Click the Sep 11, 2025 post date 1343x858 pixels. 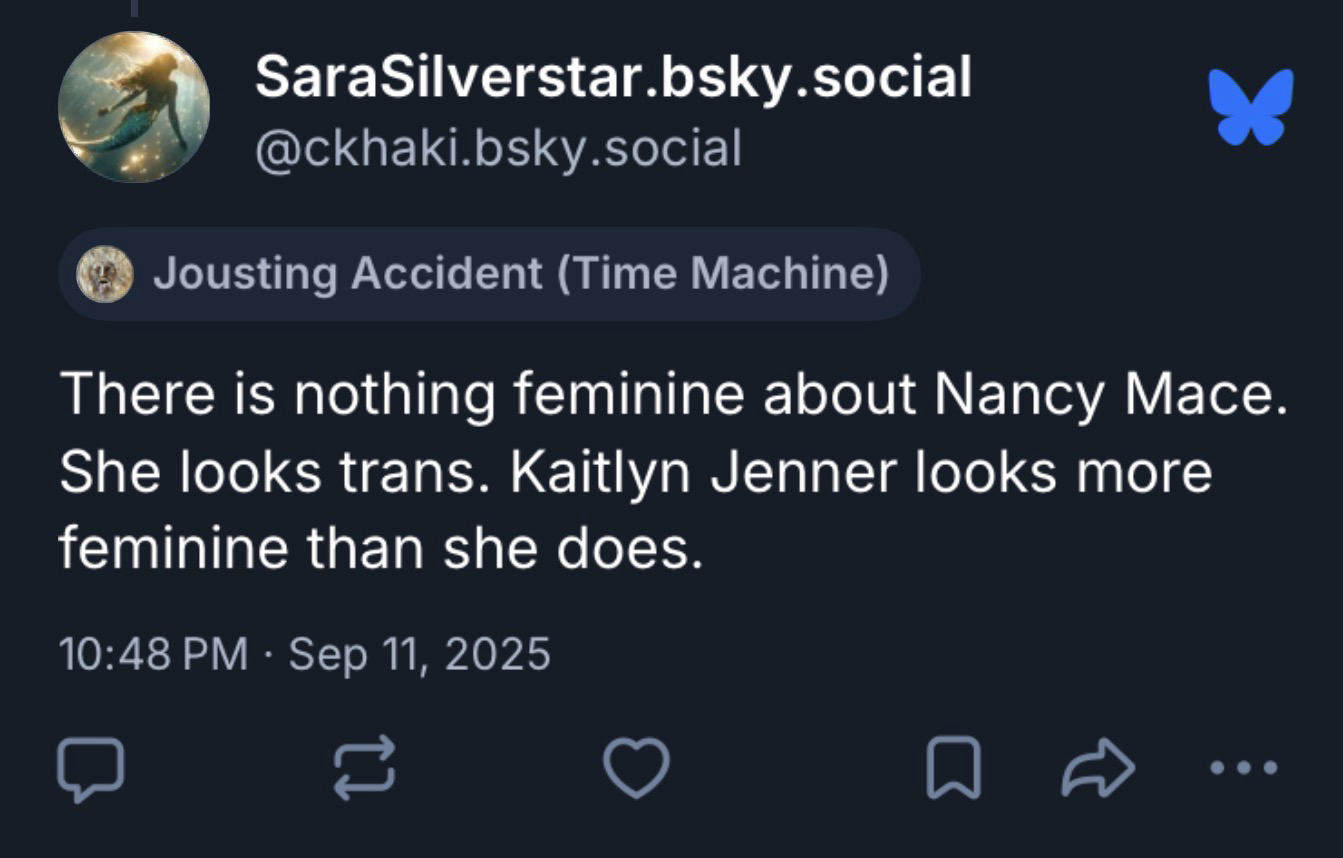point(419,654)
